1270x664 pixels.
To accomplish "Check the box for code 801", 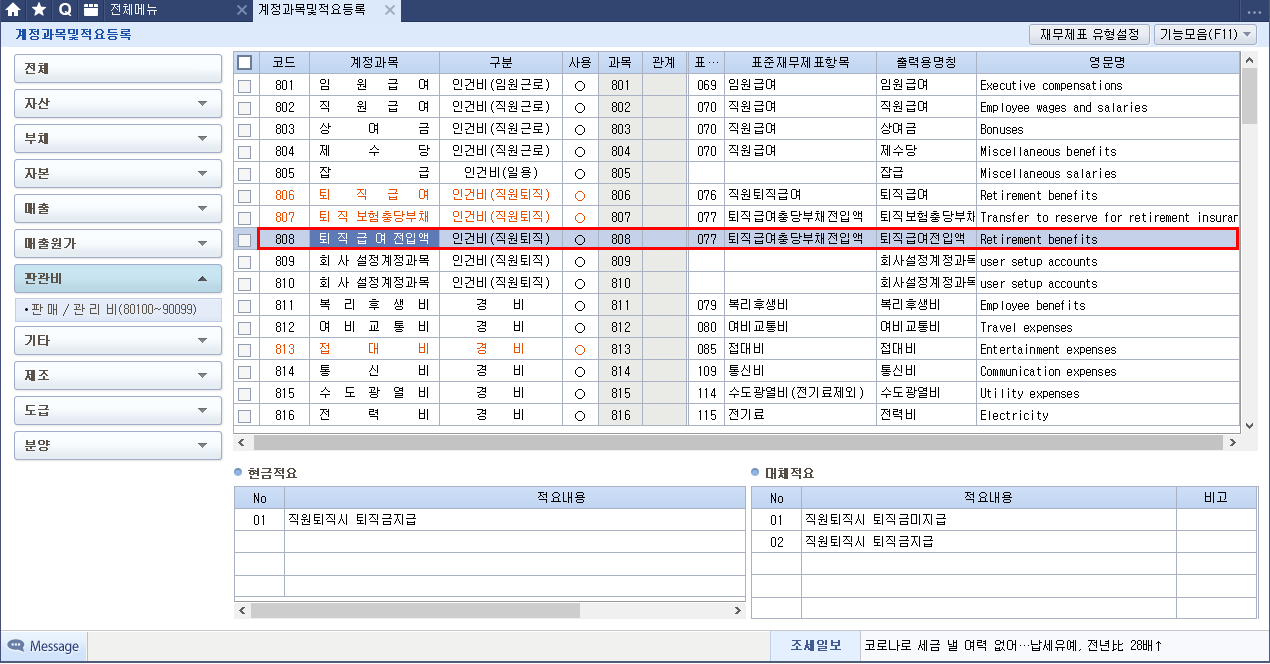I will [245, 86].
